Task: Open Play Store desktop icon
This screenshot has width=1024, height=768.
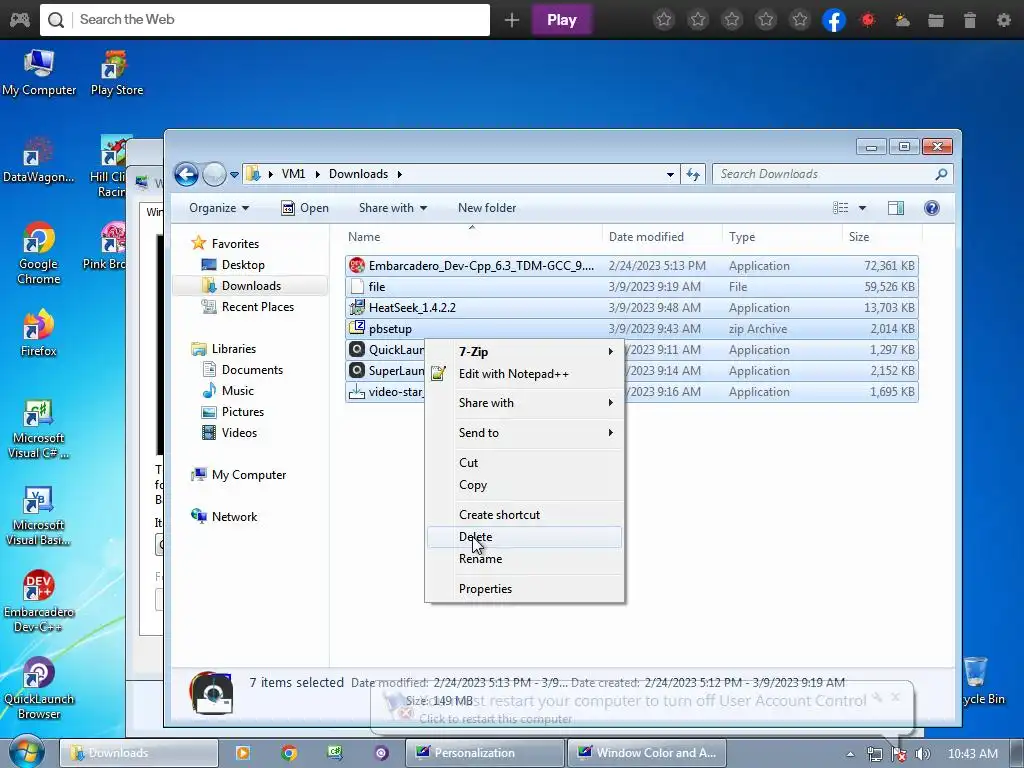Action: 116,73
